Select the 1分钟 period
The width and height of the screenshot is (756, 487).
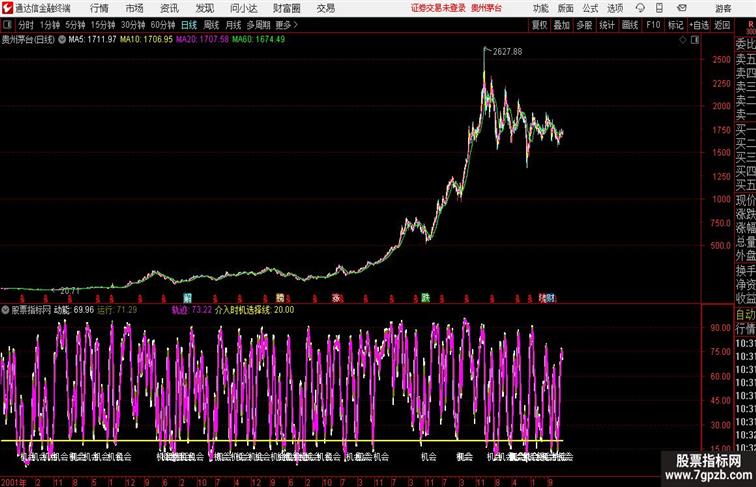[50, 25]
